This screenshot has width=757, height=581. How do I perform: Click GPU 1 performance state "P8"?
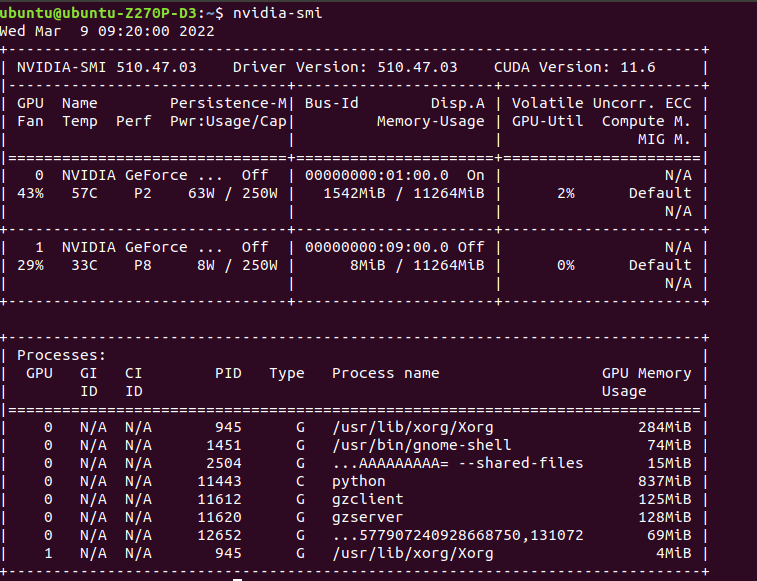tap(143, 266)
